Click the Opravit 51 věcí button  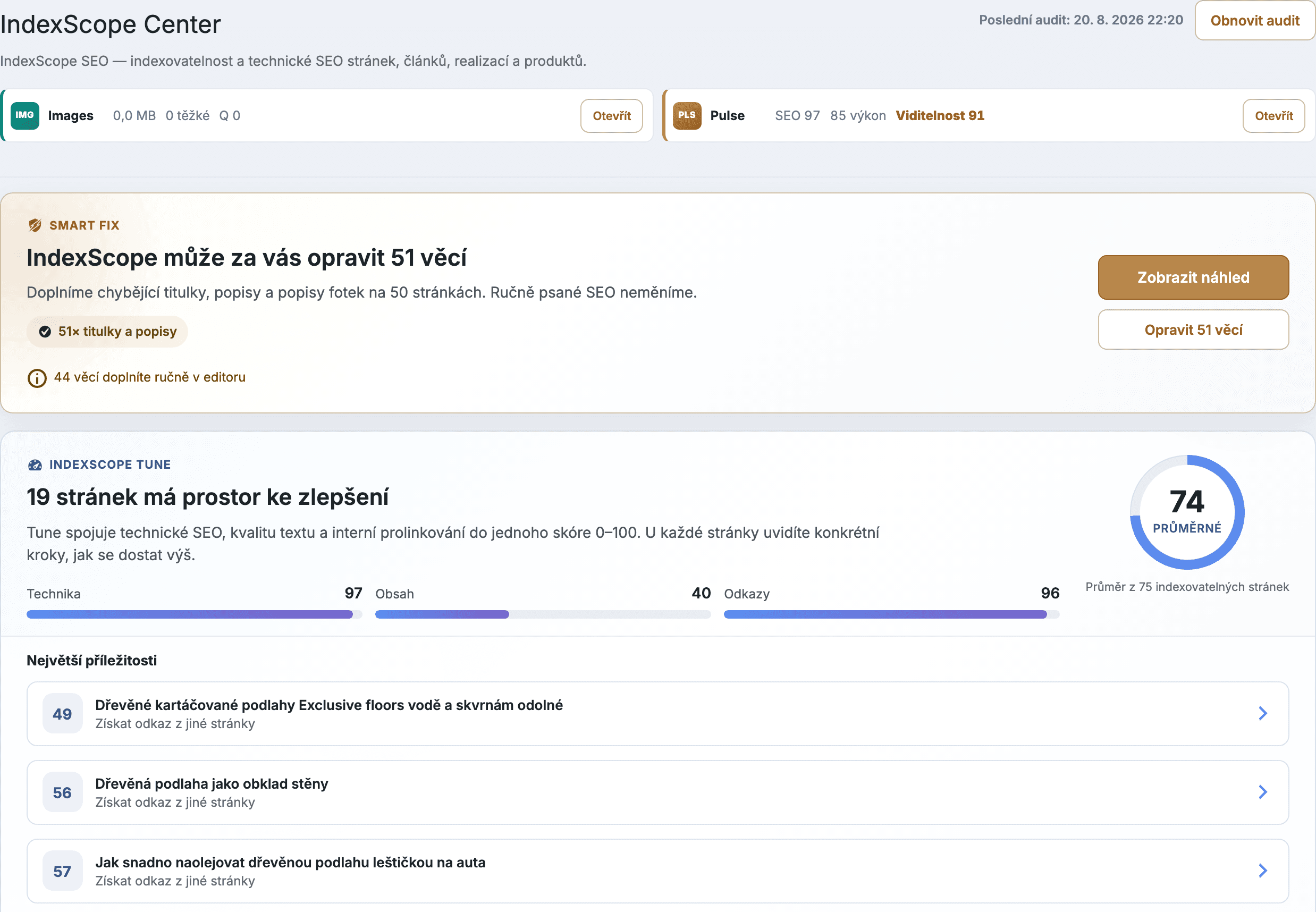[x=1193, y=330]
